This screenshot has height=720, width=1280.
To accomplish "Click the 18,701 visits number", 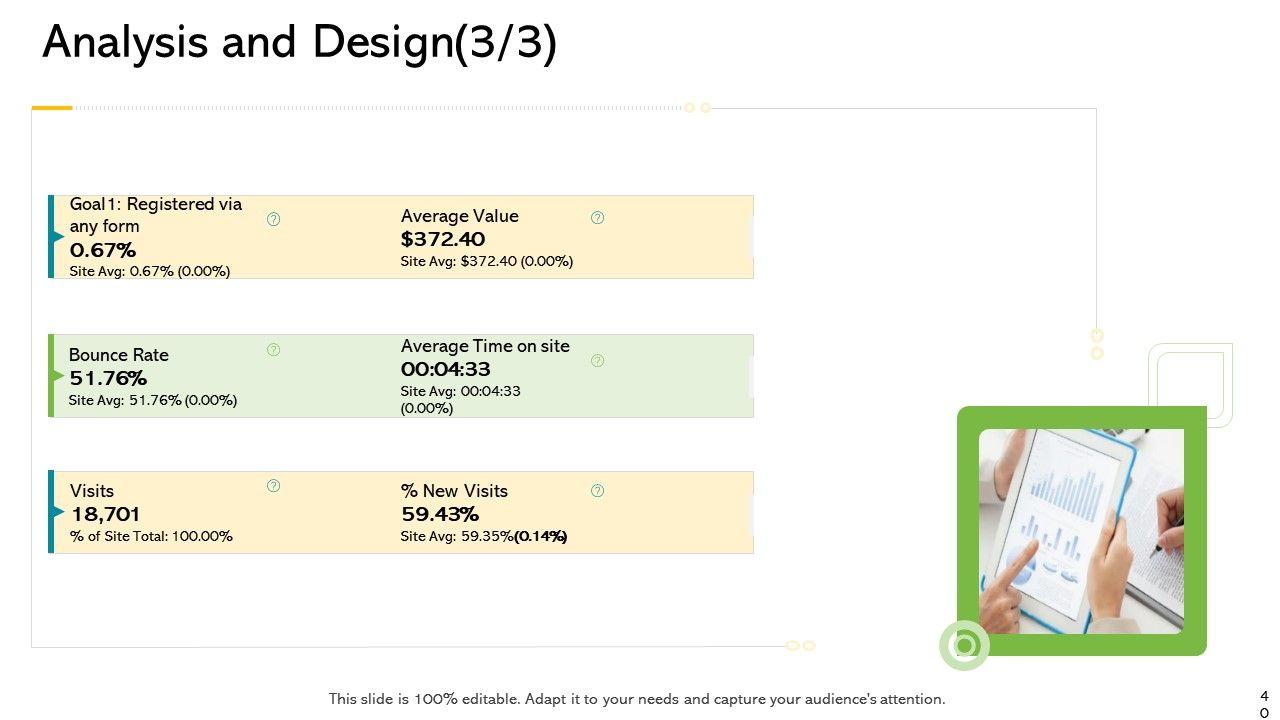I will tap(105, 514).
